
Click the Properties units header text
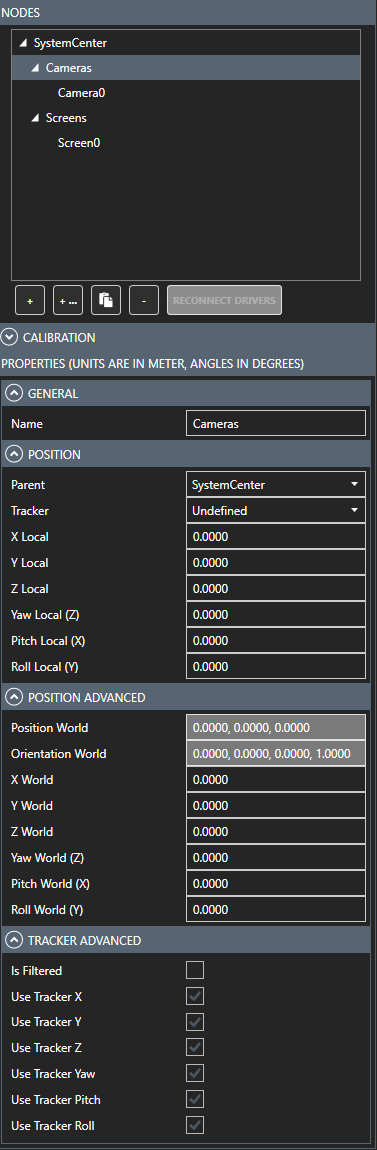coord(153,363)
